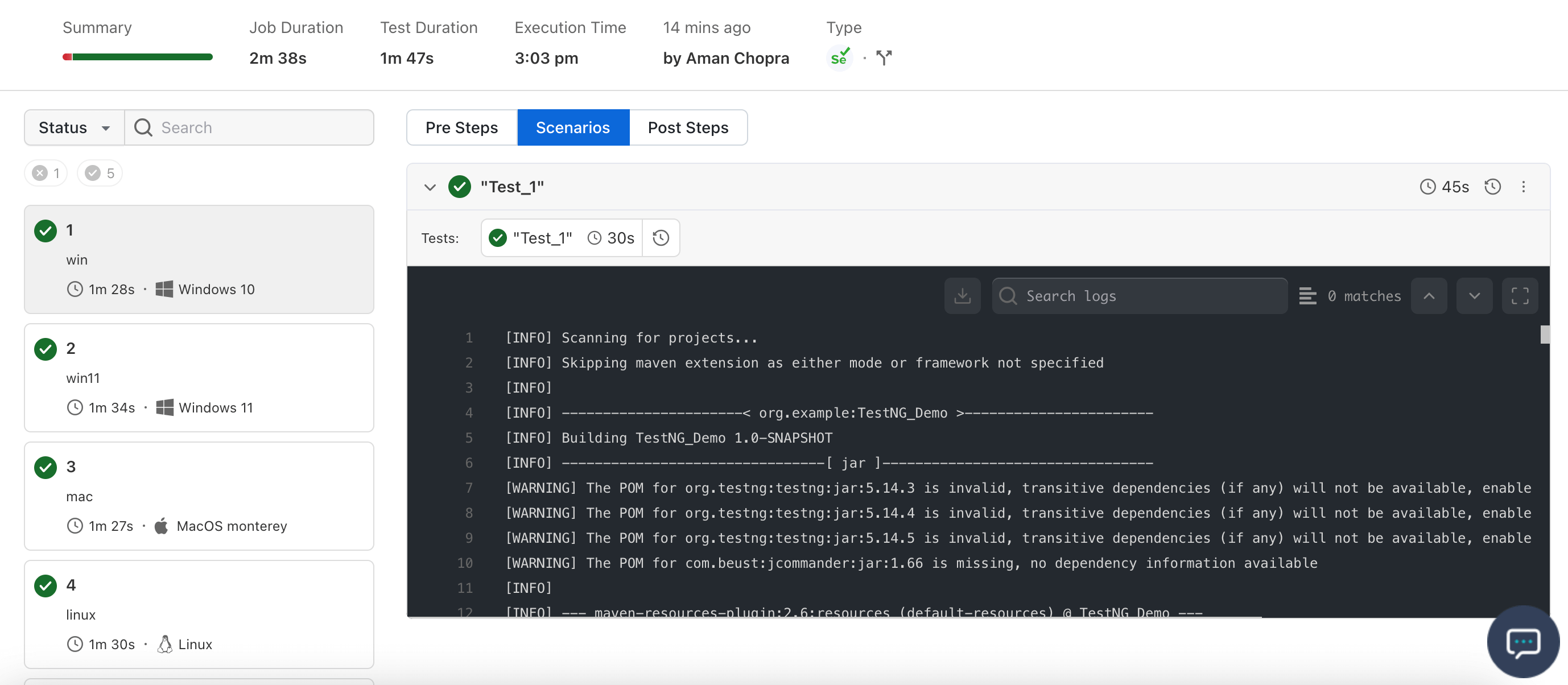This screenshot has height=685, width=1568.
Task: Select the win11 Windows 11 task card
Action: (x=199, y=378)
